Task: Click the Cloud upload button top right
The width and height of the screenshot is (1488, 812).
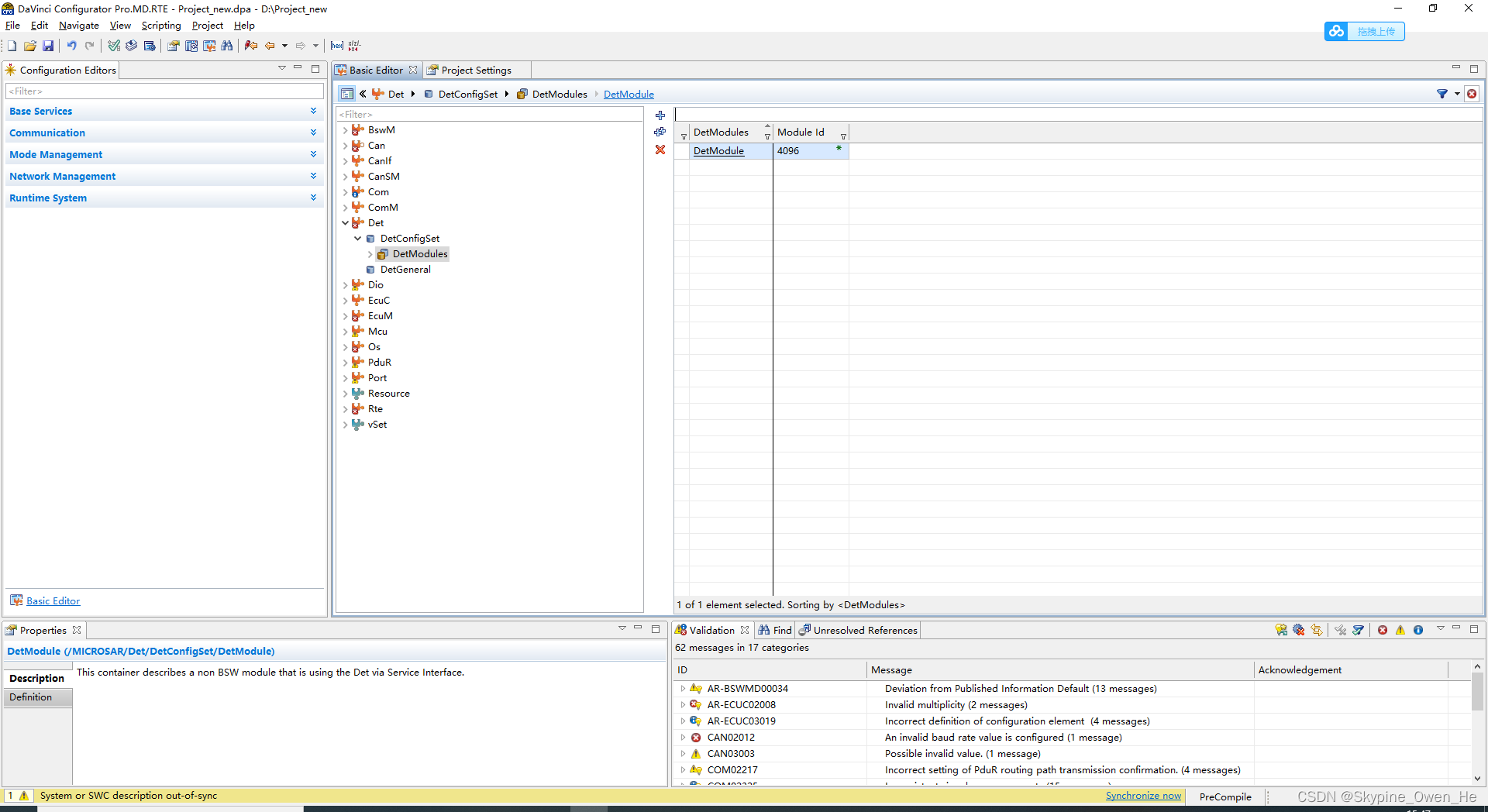Action: point(1365,31)
